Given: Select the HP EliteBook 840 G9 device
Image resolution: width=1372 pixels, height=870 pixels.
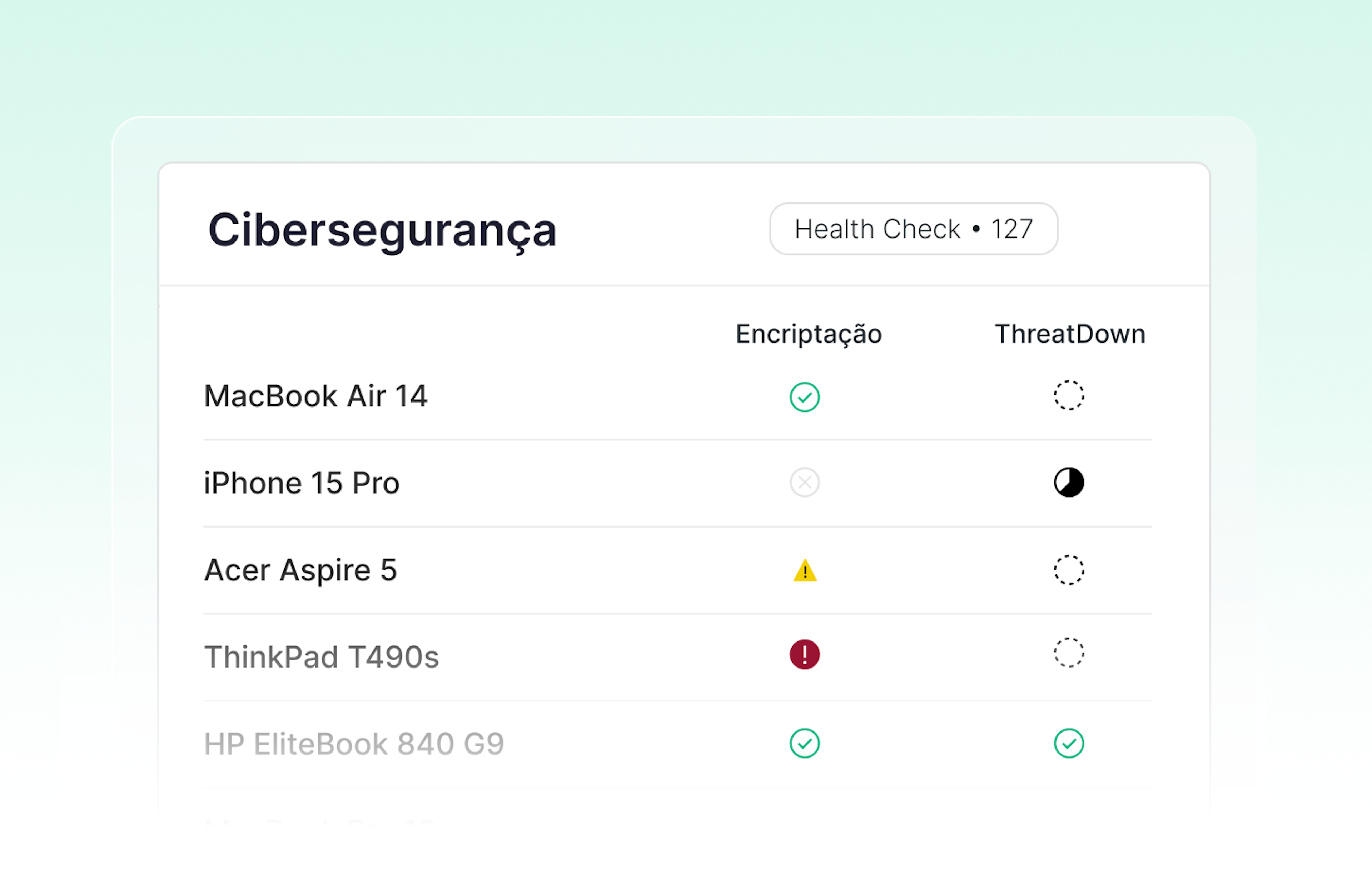Looking at the screenshot, I should click(354, 744).
